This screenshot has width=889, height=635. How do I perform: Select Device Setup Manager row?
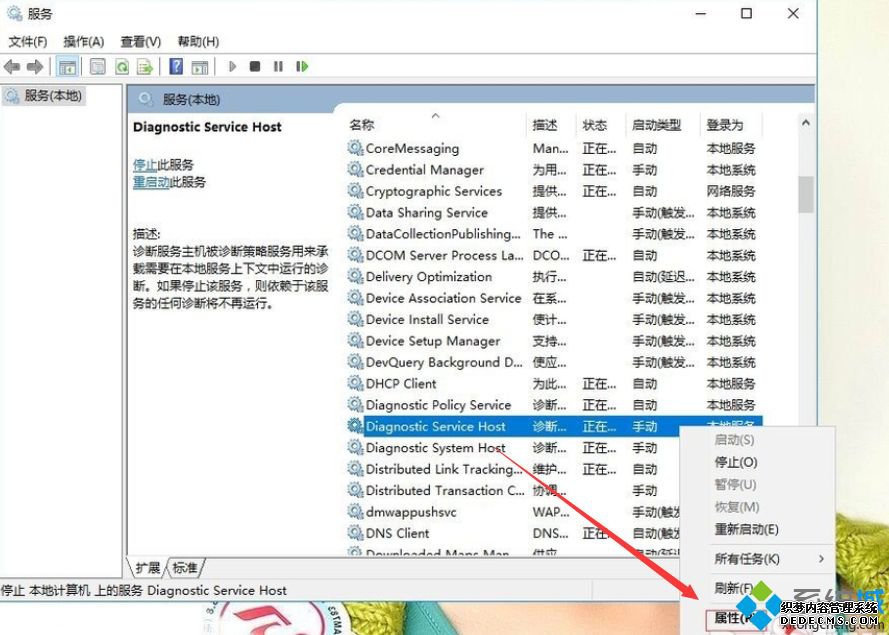click(554, 341)
